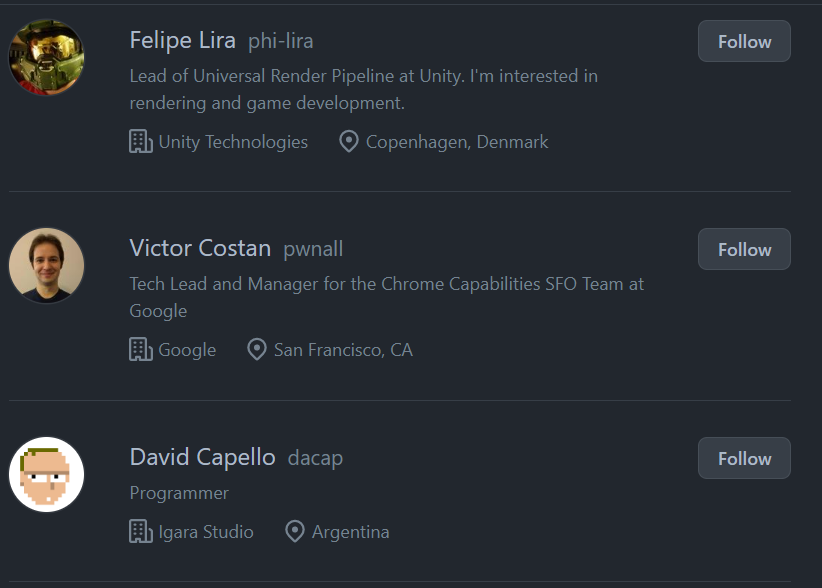
Task: Click the dacap username
Action: 315,459
